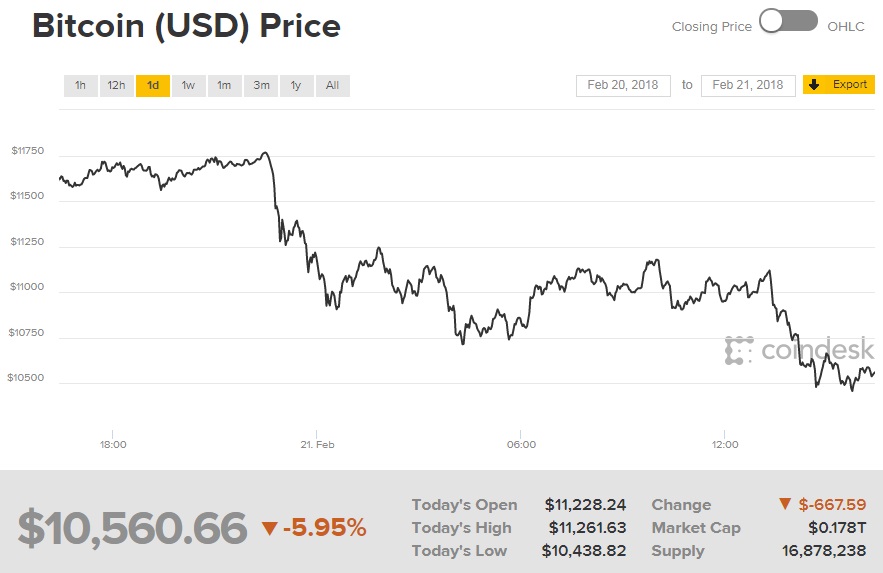The width and height of the screenshot is (883, 573).
Task: Click the red triangle next to $-667.59
Action: (x=785, y=505)
